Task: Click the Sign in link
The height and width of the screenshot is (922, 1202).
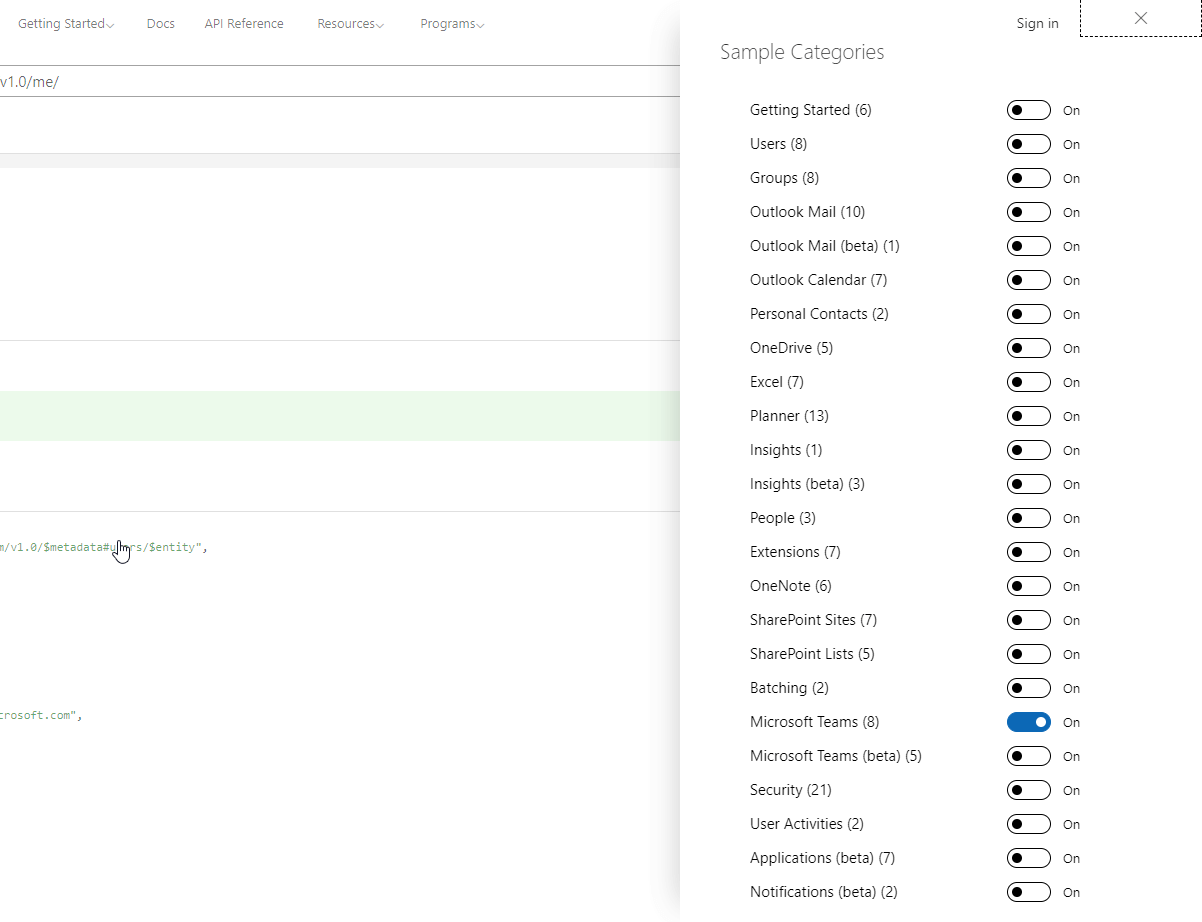Action: click(x=1036, y=23)
